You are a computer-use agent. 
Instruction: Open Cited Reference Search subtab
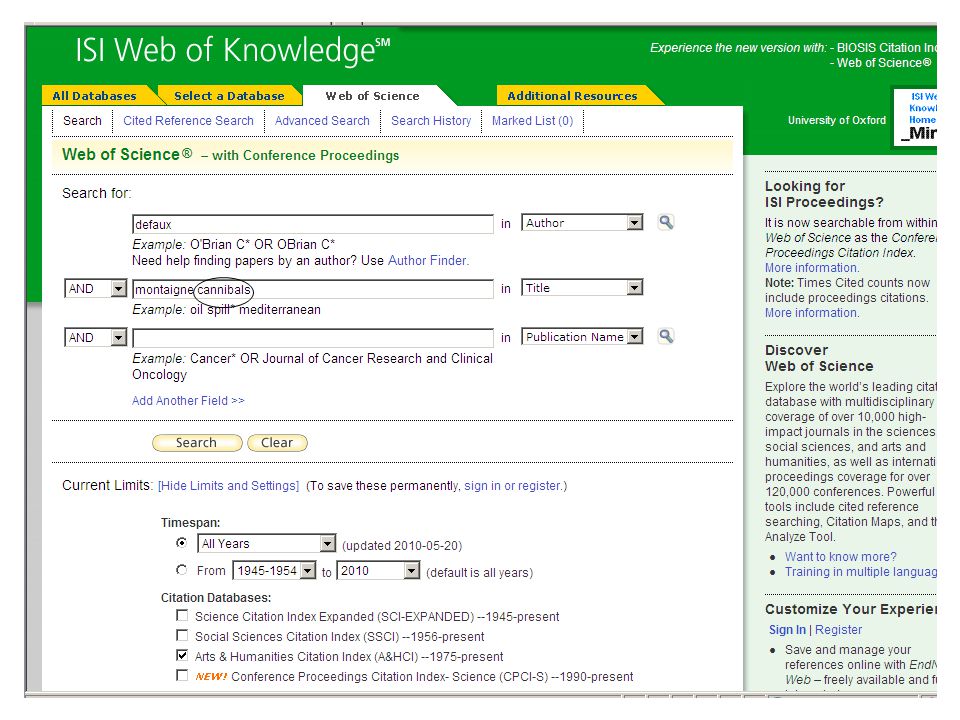tap(189, 121)
